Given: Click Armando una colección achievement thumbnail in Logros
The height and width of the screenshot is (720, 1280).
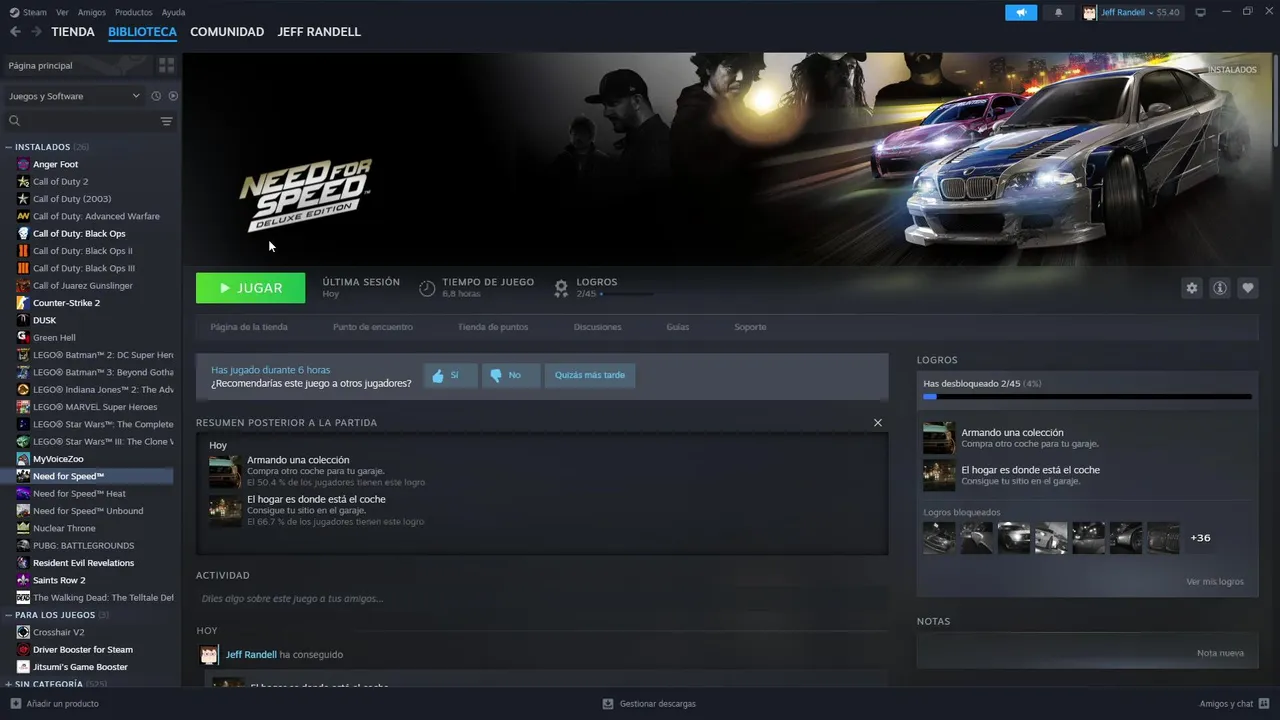Looking at the screenshot, I should (x=939, y=438).
